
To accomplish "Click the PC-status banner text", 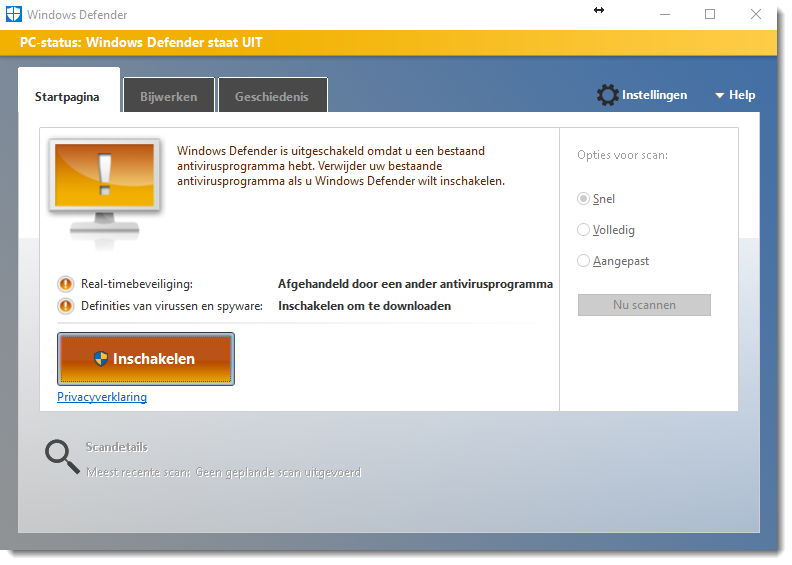I will [141, 42].
